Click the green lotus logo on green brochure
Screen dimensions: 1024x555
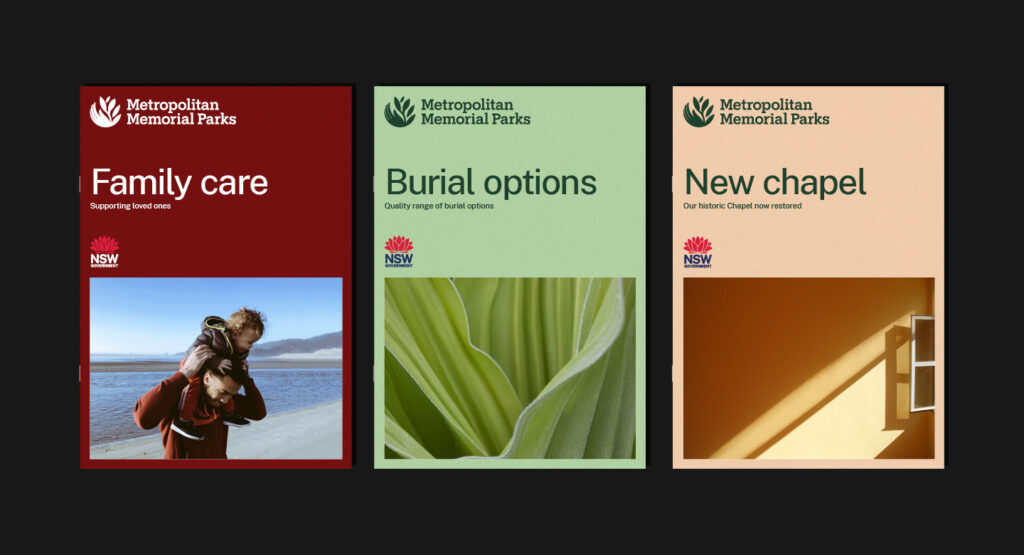(400, 112)
